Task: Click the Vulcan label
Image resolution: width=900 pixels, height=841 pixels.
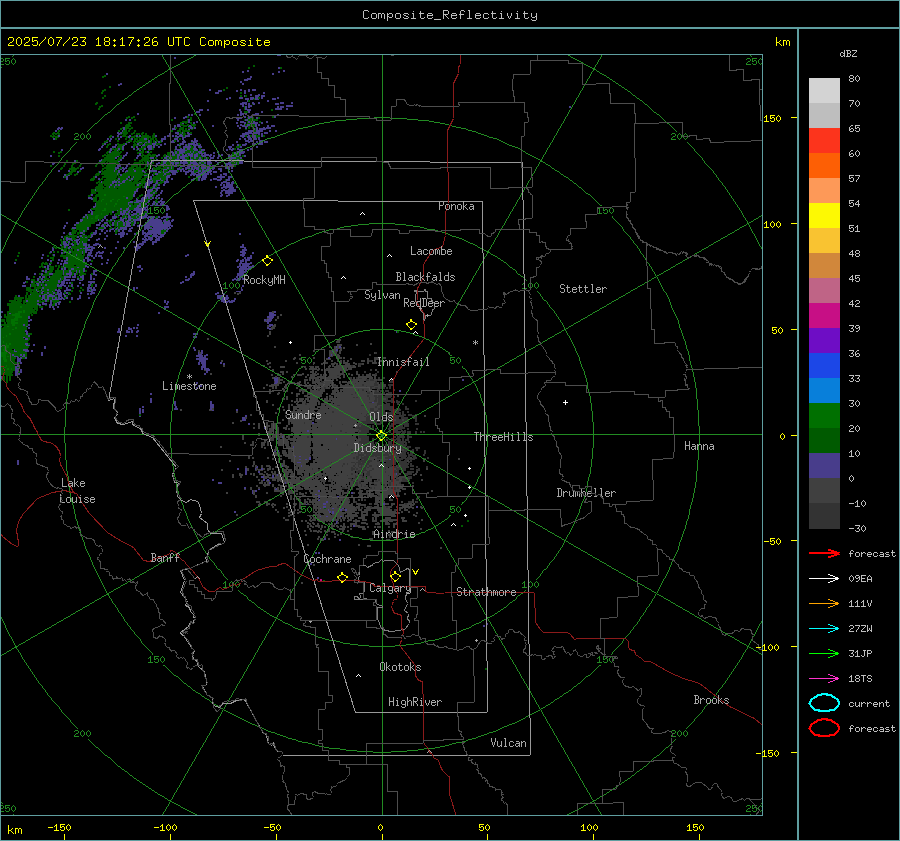Action: click(509, 743)
